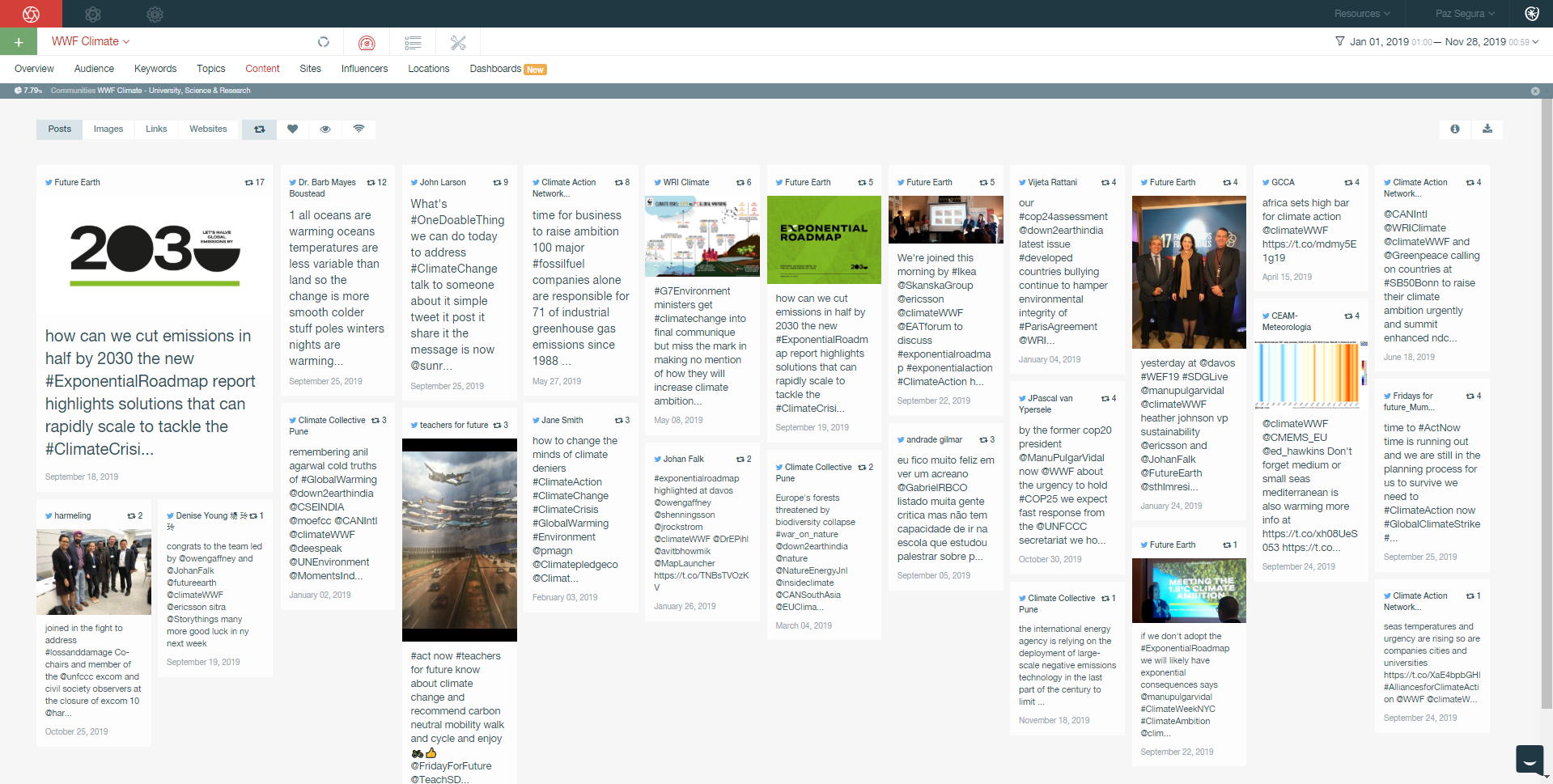Click the info icon above the posts

1455,129
